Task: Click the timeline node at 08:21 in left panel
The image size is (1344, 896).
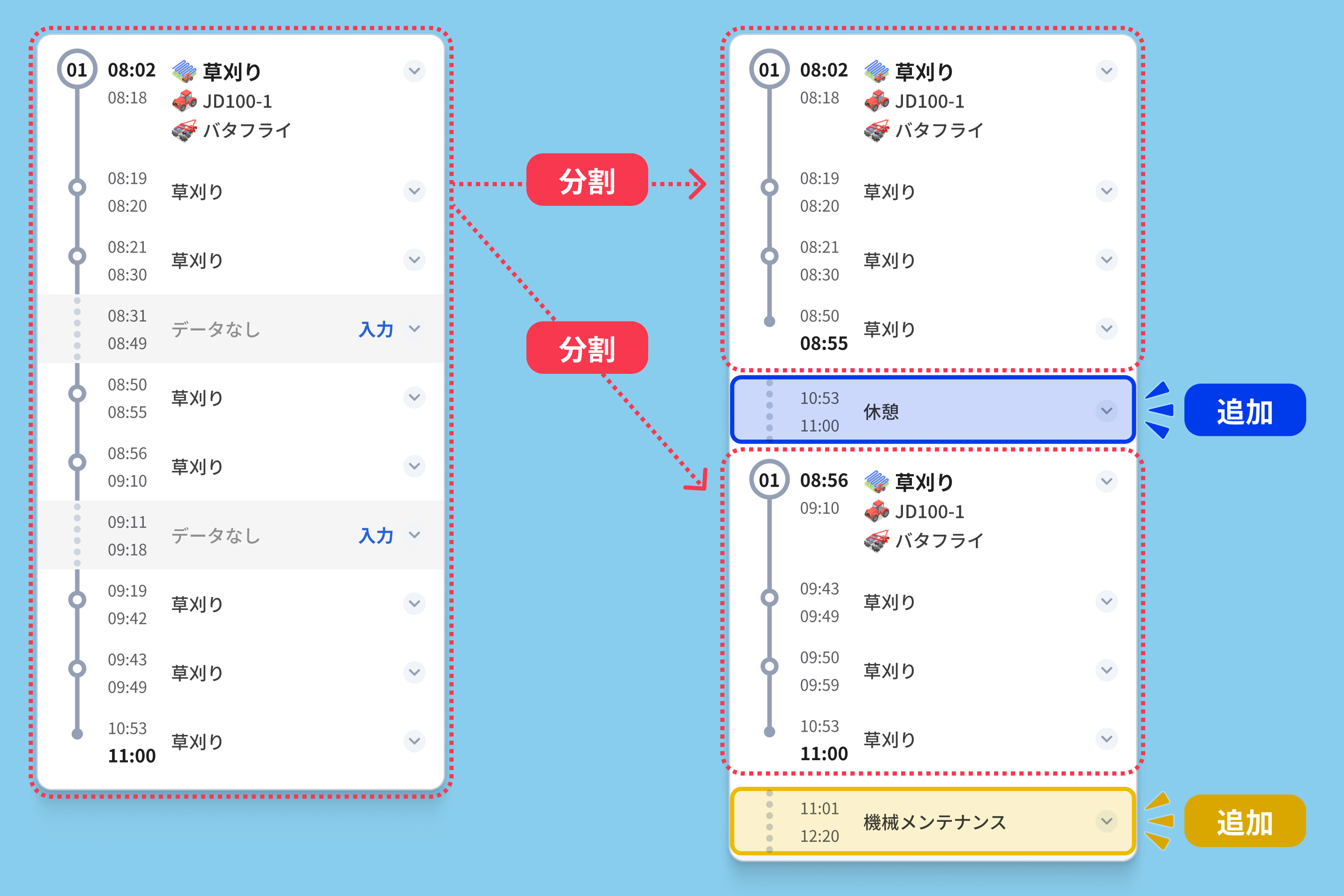Action: (77, 256)
